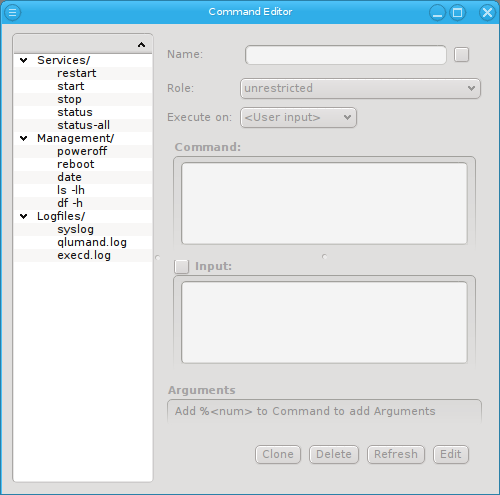Open the Role unrestricted dropdown
Screen dimensions: 500x495
(x=360, y=88)
